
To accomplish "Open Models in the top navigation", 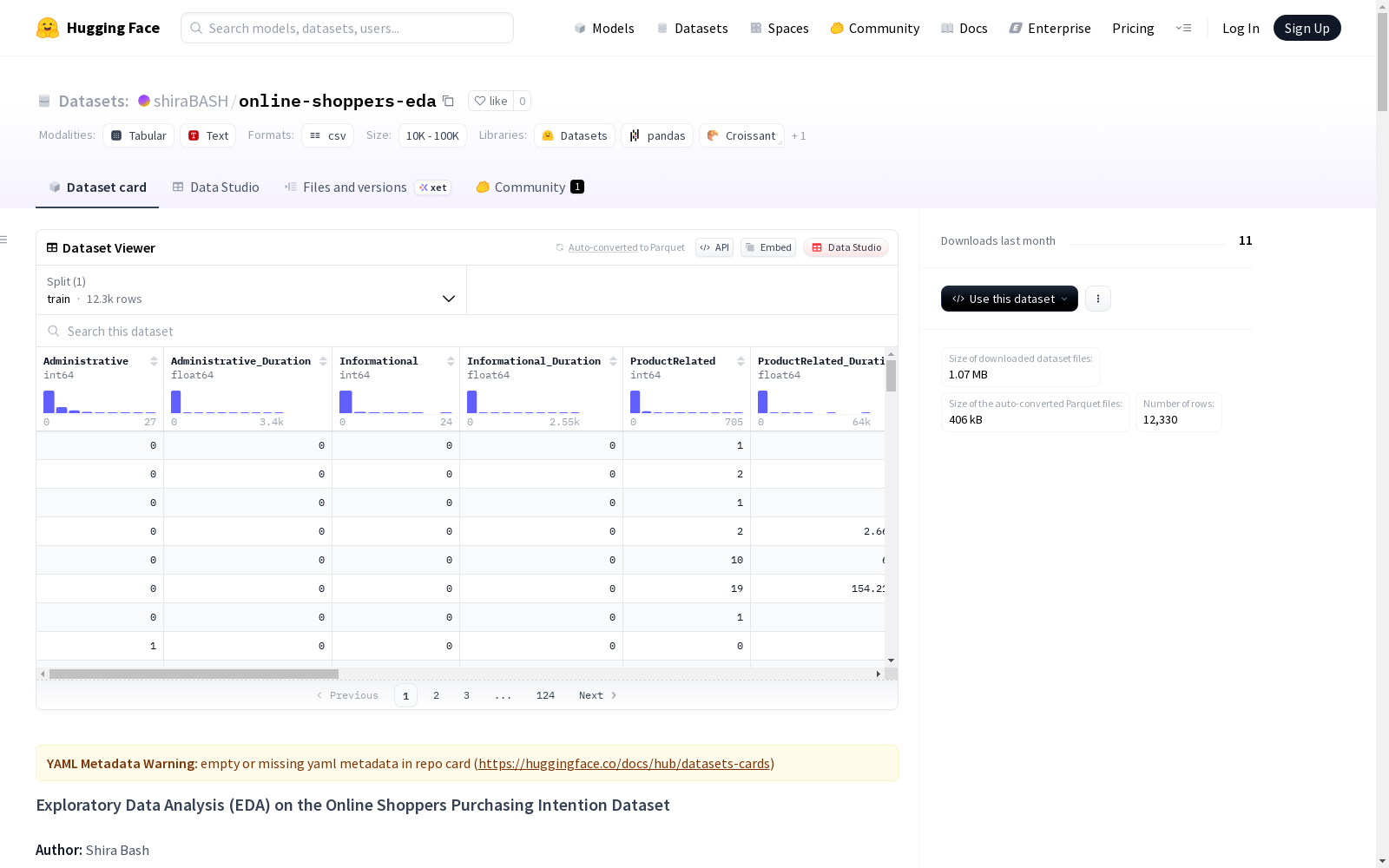I will pyautogui.click(x=604, y=28).
